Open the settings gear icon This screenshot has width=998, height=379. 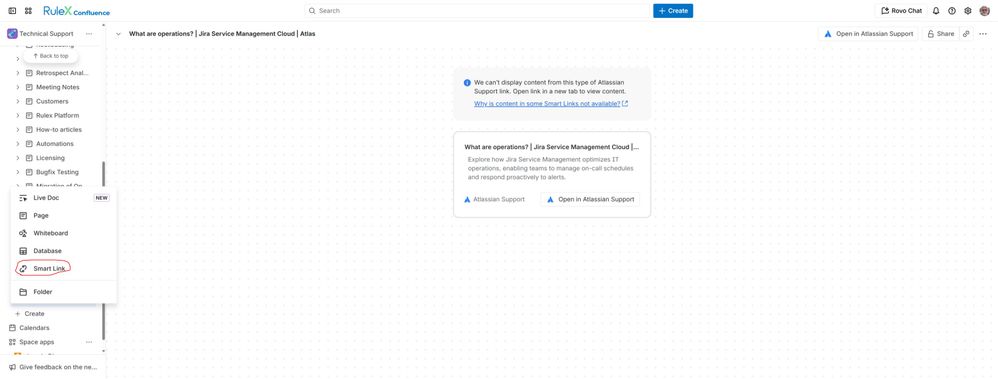coord(968,11)
